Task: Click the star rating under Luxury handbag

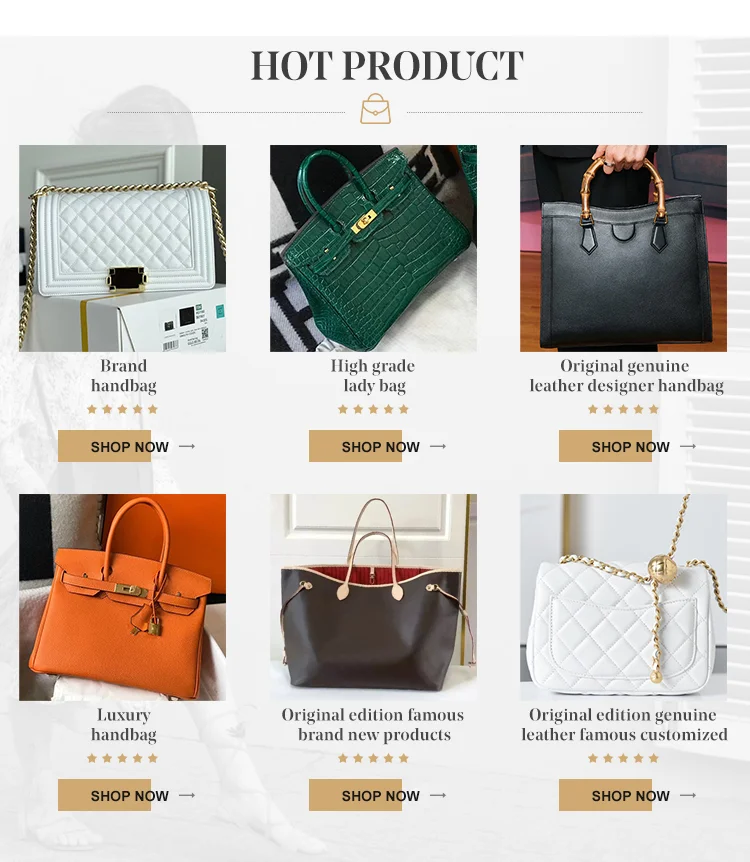Action: pyautogui.click(x=123, y=758)
